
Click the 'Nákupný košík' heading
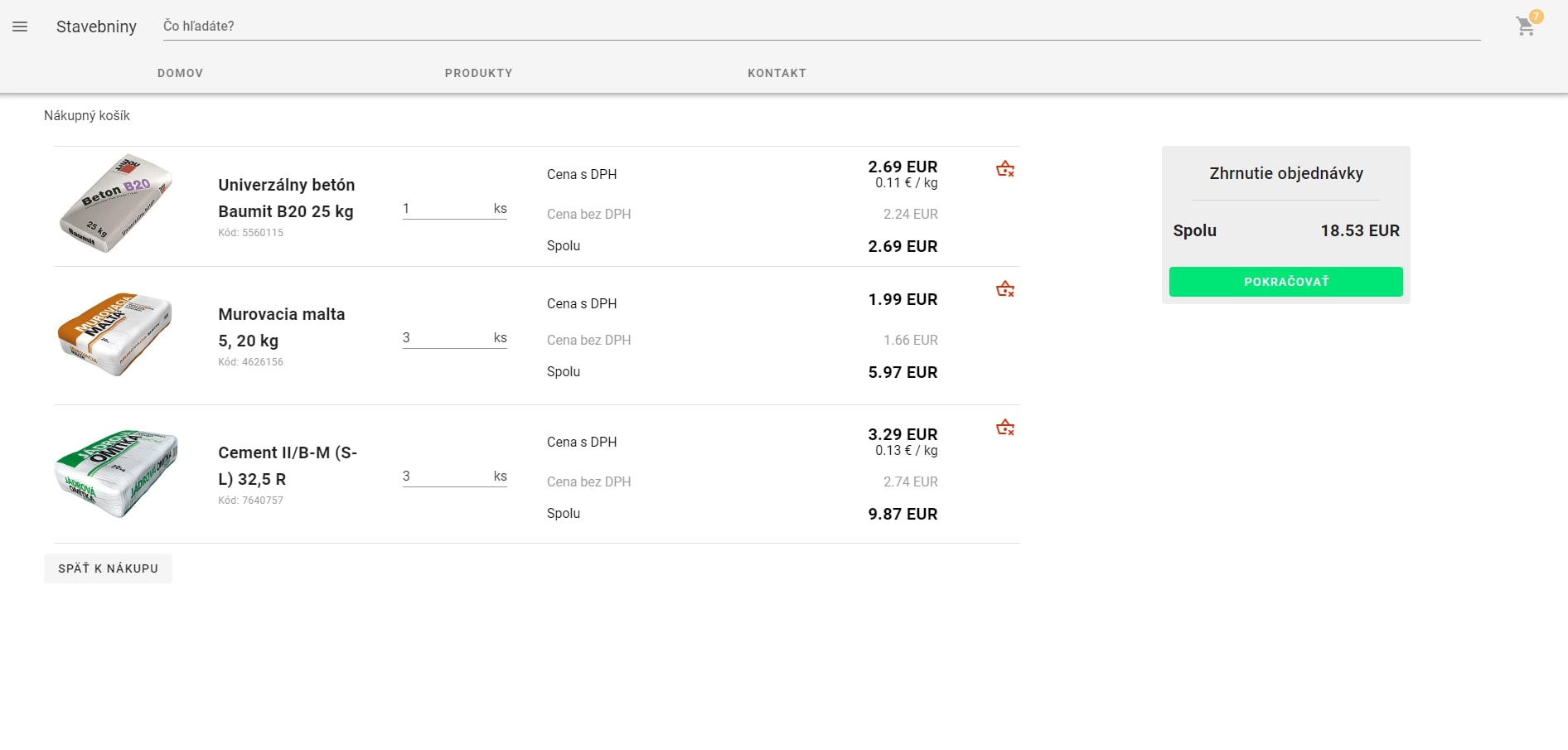(87, 116)
